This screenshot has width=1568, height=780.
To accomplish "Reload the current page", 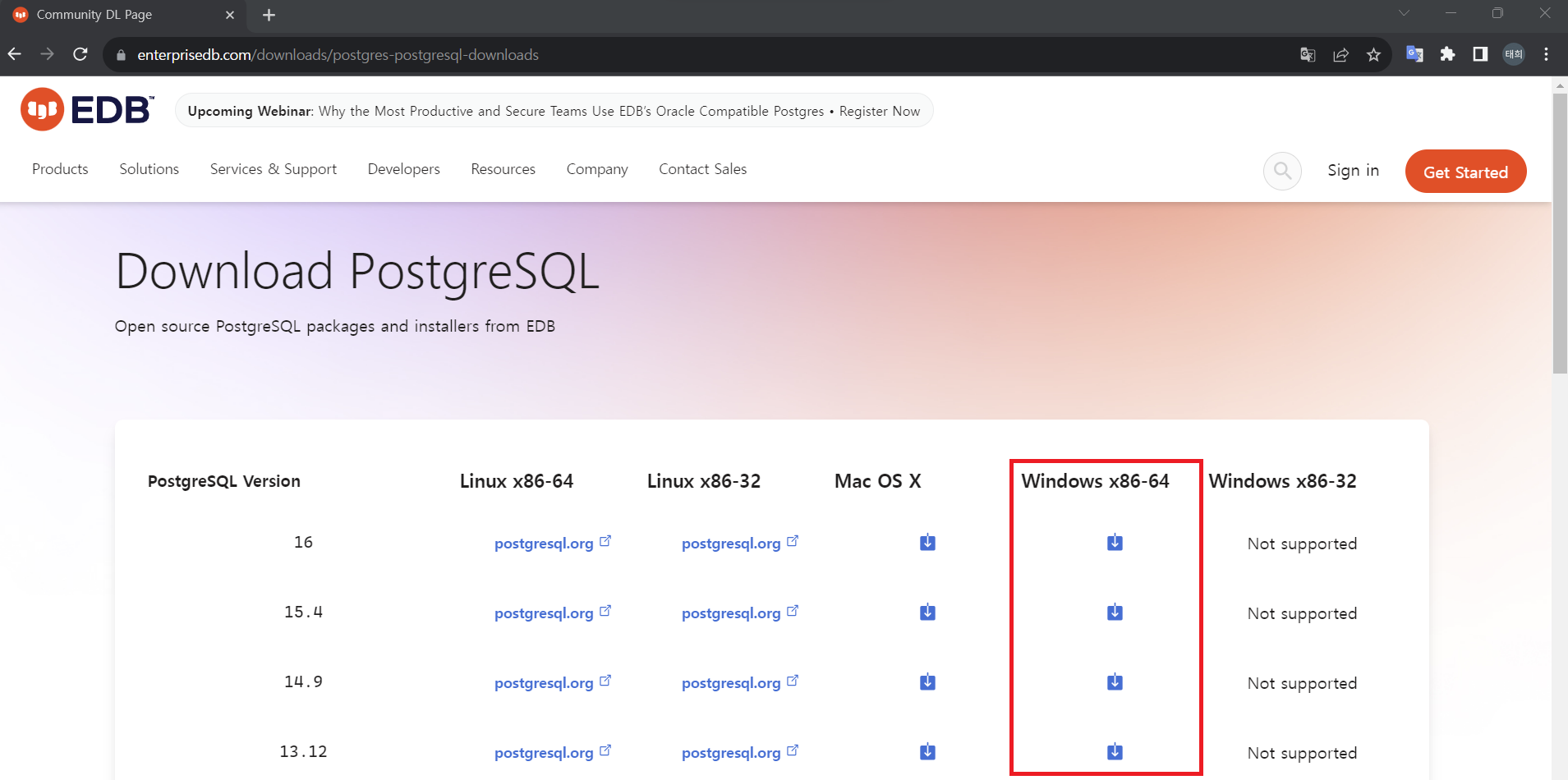I will tap(80, 54).
